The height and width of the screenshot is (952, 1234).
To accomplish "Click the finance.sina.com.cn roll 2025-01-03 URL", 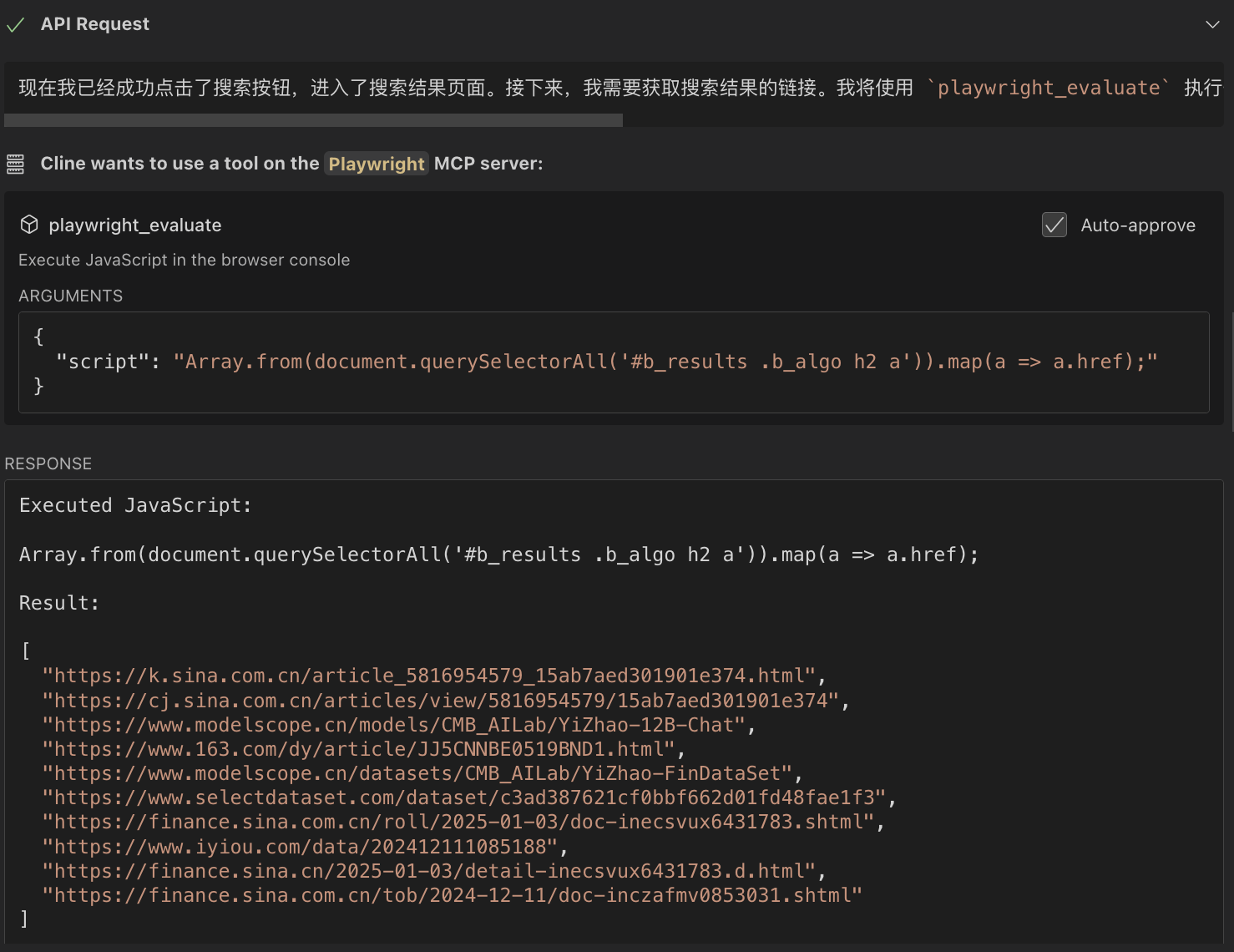I will click(x=463, y=822).
